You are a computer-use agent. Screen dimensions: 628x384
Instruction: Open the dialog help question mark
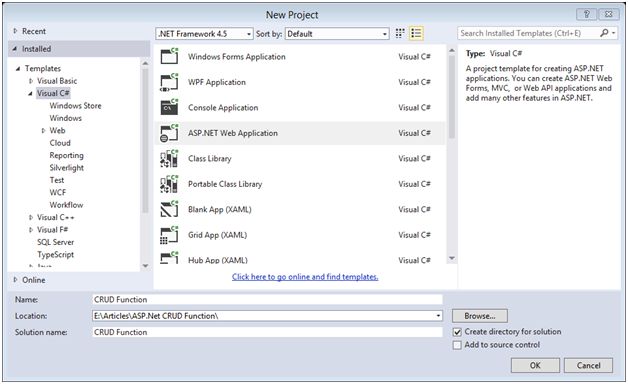click(x=586, y=14)
